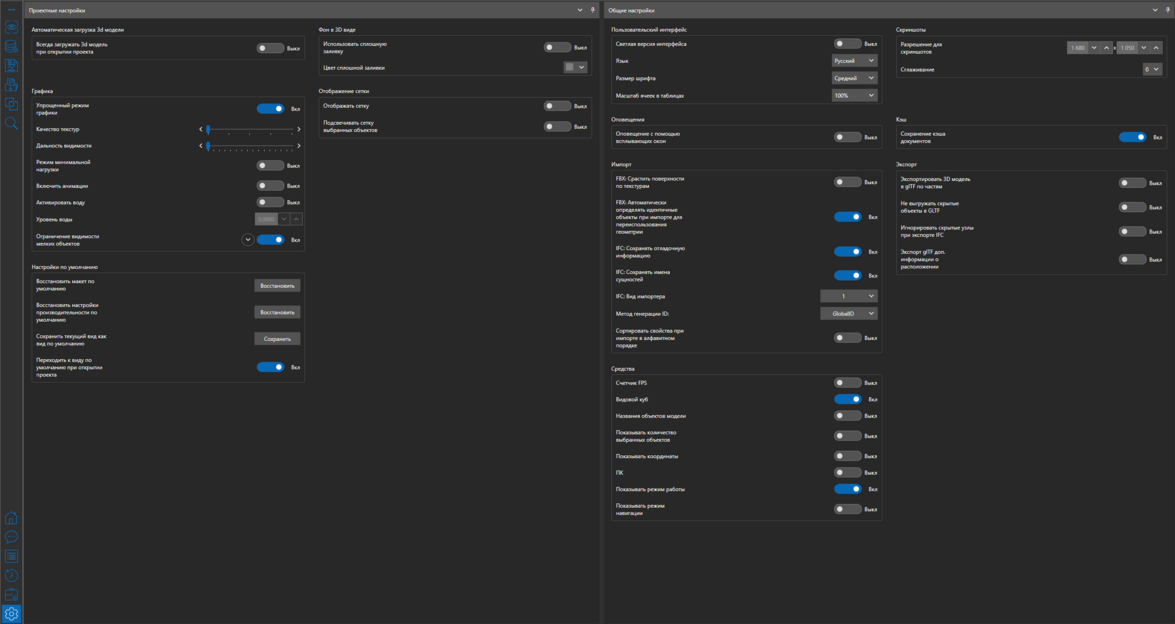The image size is (1175, 624).
Task: Open the Язык dropdown showing Русский
Action: [854, 61]
